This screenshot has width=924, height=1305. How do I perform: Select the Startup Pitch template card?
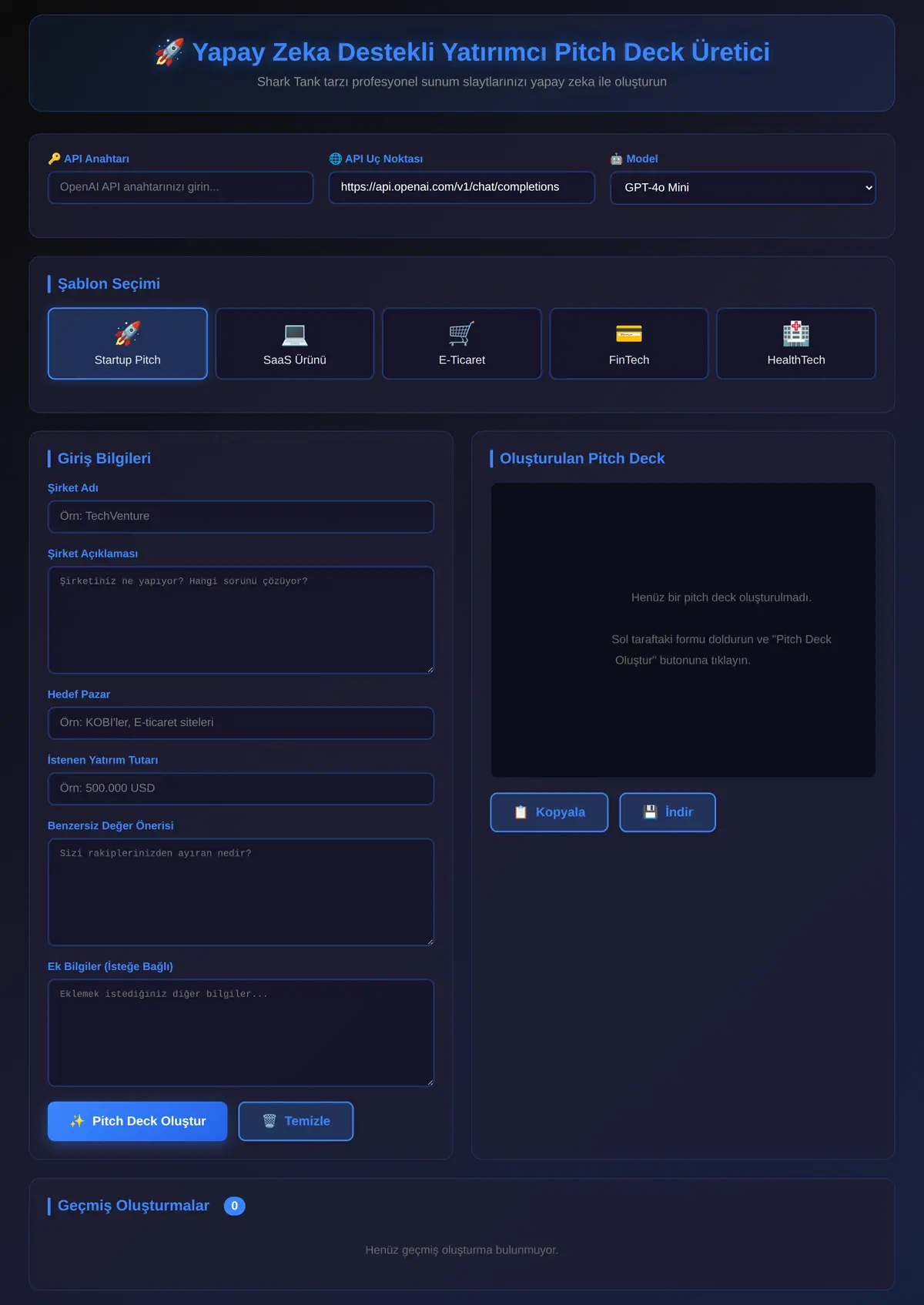click(128, 343)
